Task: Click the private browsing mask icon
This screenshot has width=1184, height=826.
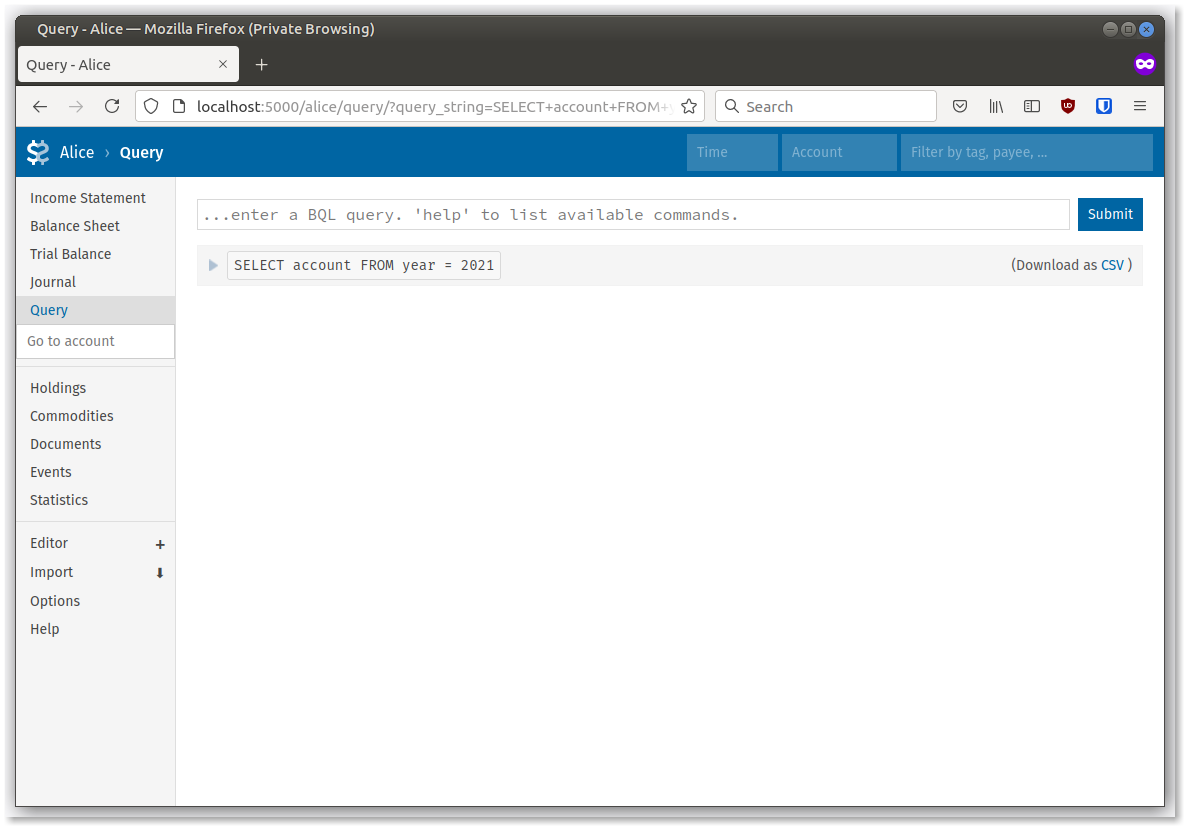Action: [x=1144, y=63]
